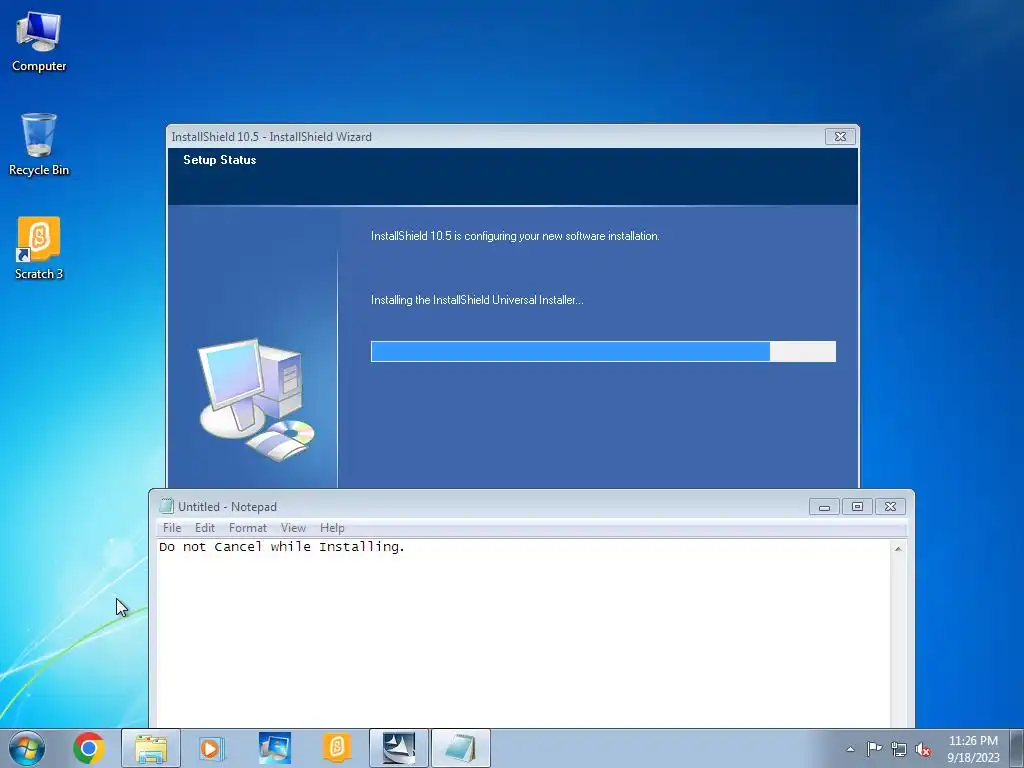Viewport: 1024px width, 768px height.
Task: Close the InstallShield Wizard window
Action: tap(840, 136)
